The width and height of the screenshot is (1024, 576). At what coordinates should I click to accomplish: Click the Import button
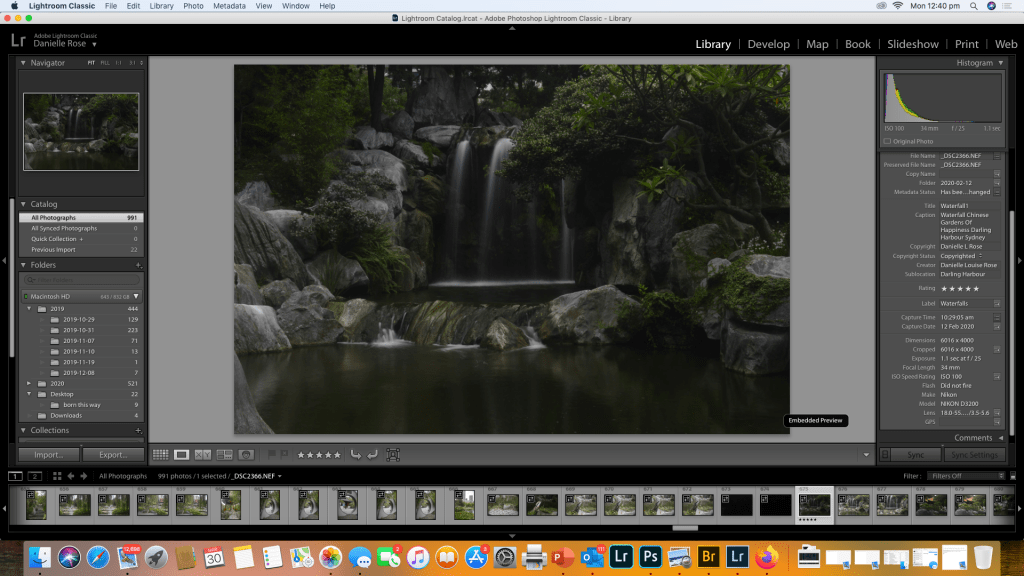48,455
